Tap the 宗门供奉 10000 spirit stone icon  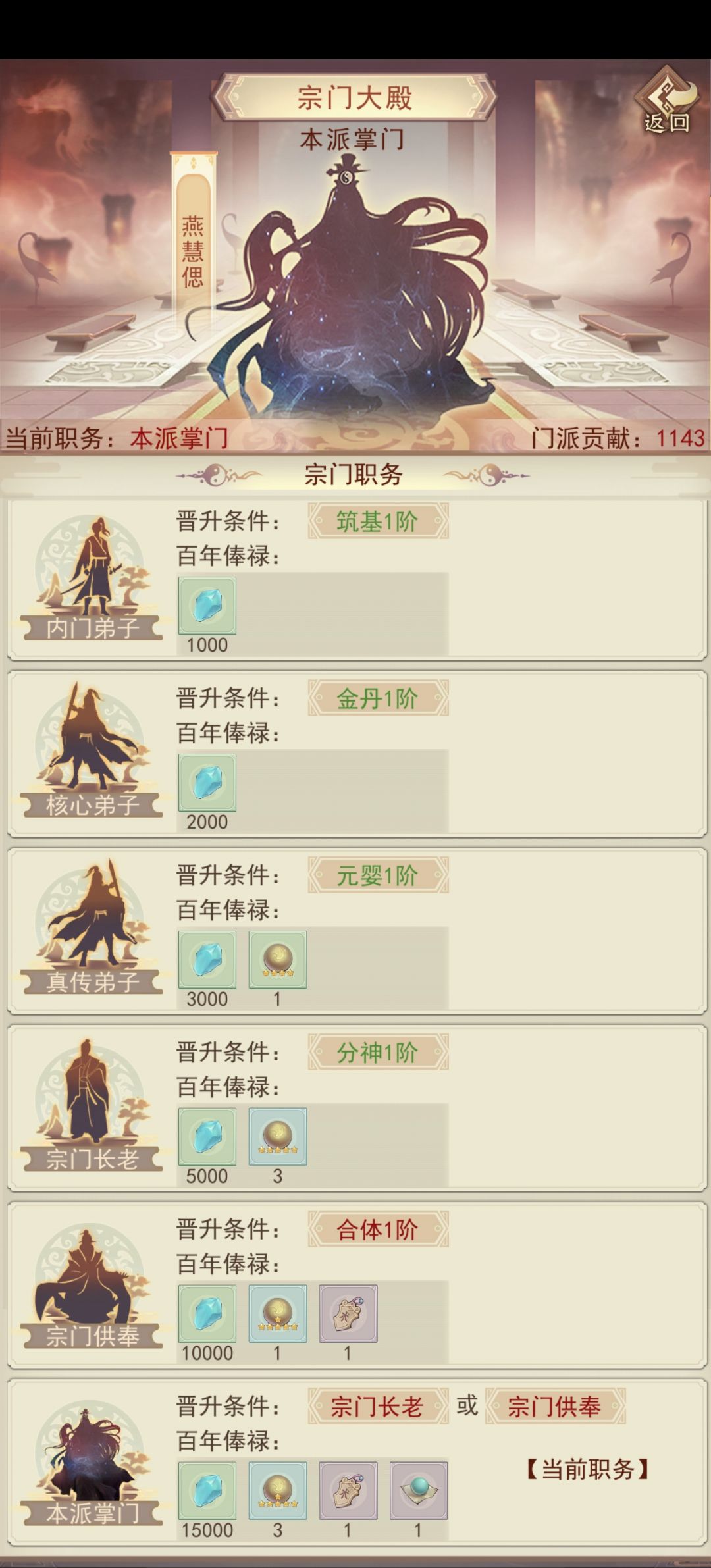pyautogui.click(x=207, y=1314)
